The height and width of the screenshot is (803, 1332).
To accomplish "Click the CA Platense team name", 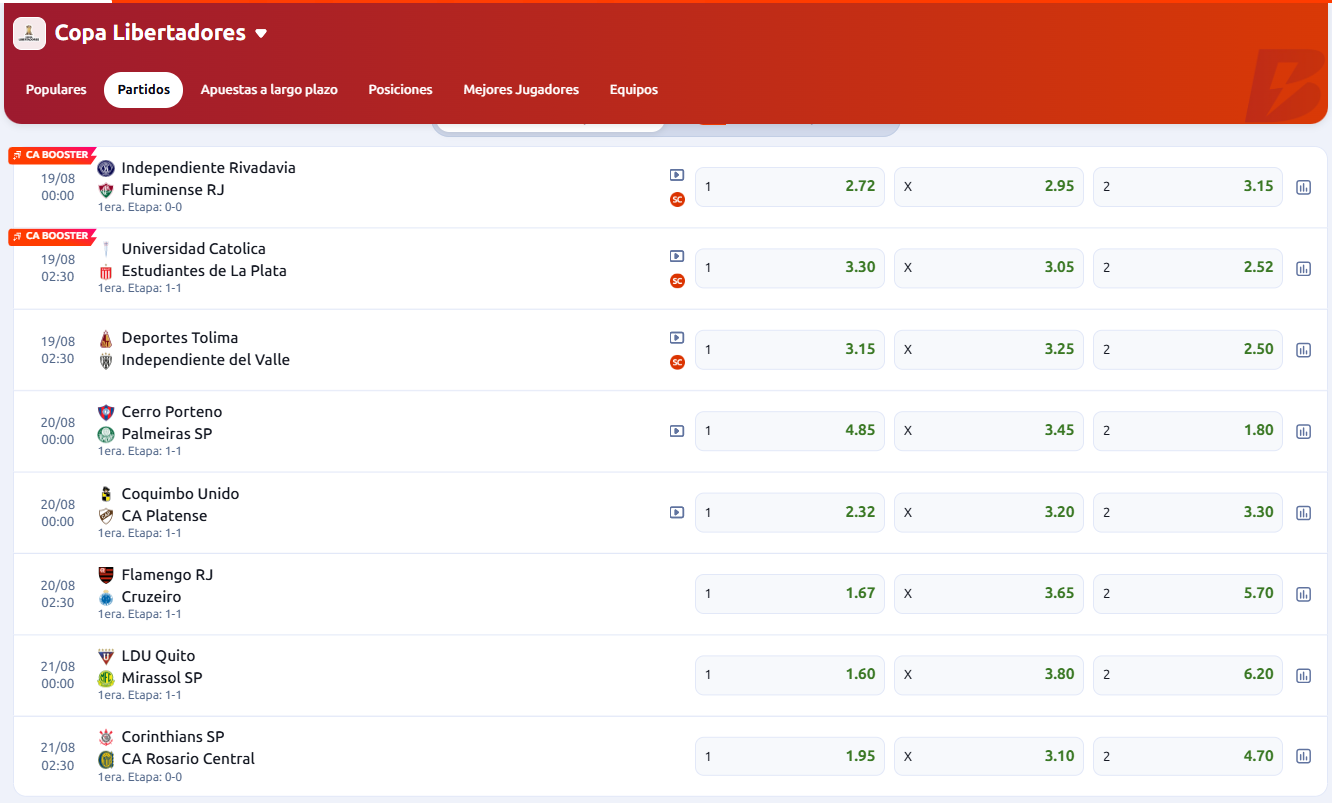I will tap(165, 516).
